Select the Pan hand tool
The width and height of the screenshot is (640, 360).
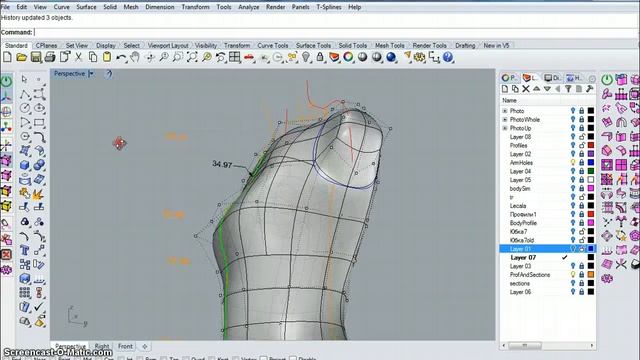(135, 57)
